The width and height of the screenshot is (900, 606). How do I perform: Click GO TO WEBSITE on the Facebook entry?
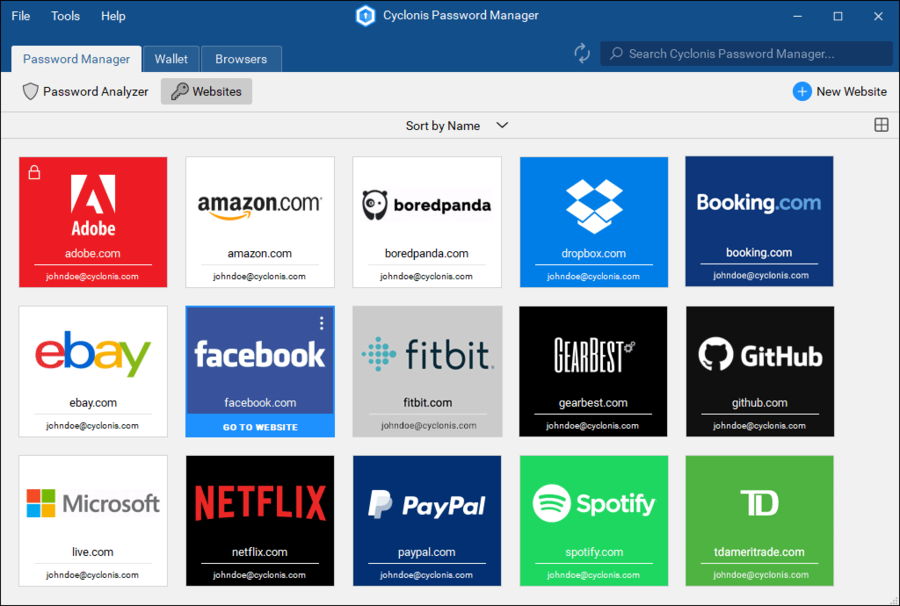(x=259, y=425)
